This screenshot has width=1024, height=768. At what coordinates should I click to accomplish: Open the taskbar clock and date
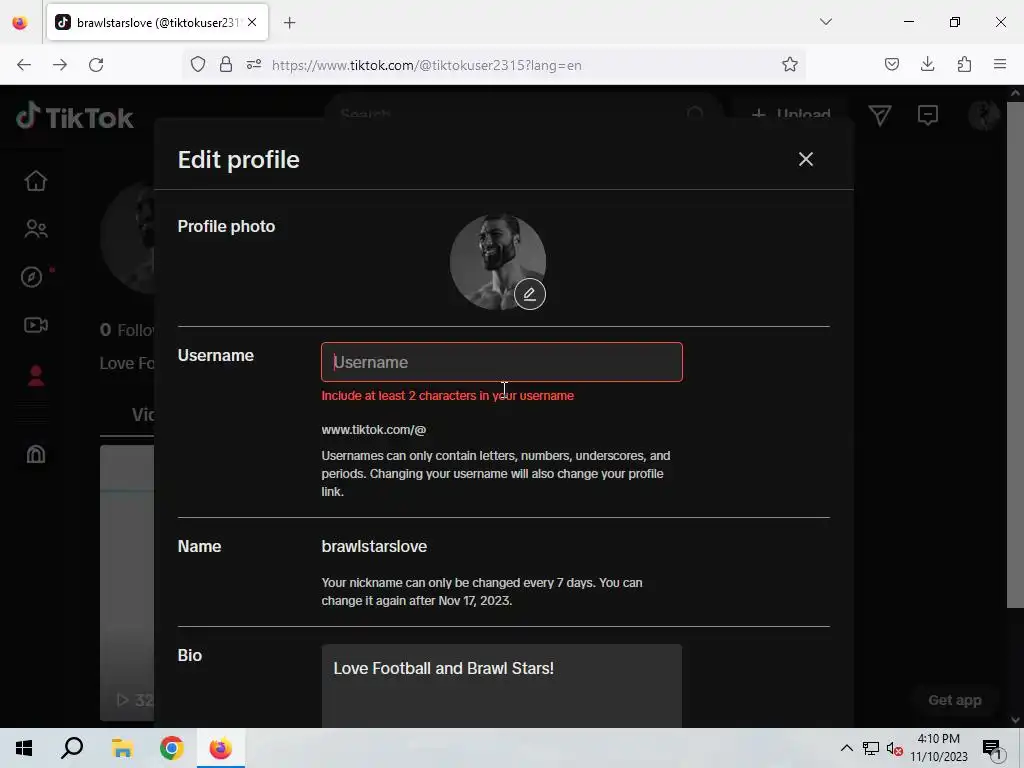coord(938,748)
